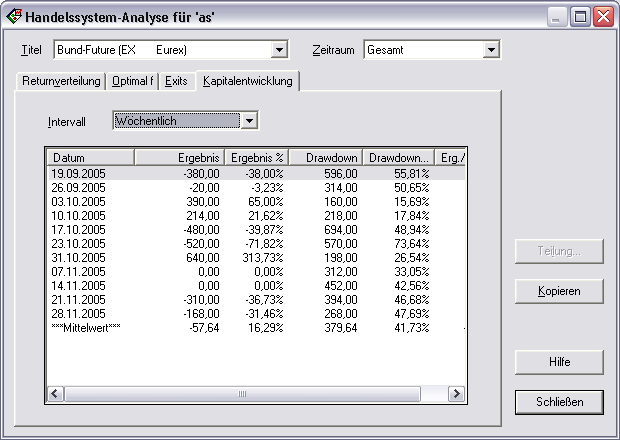The width and height of the screenshot is (620, 440).
Task: Click the 214,00 result value
Action: click(x=202, y=215)
